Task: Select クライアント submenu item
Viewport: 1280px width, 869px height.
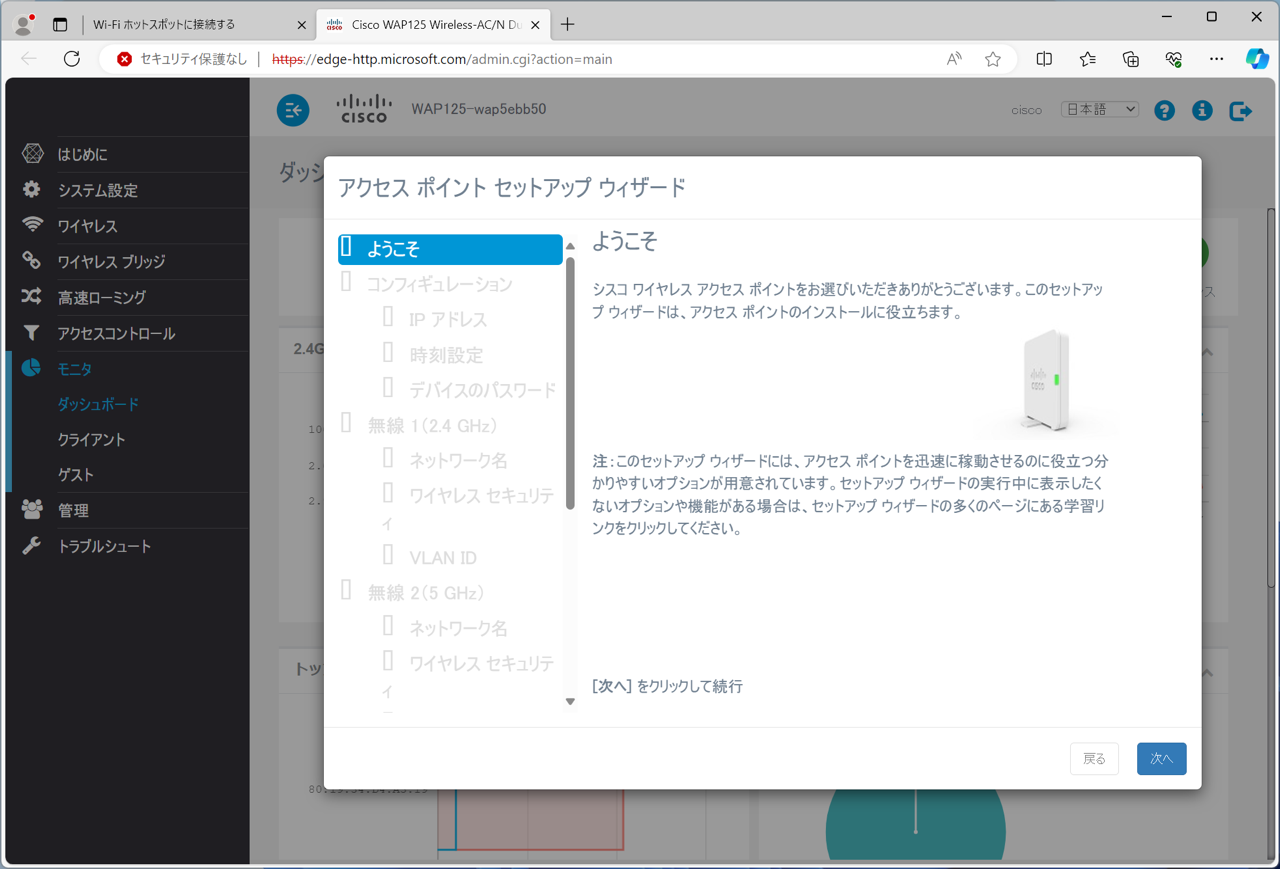Action: click(91, 440)
